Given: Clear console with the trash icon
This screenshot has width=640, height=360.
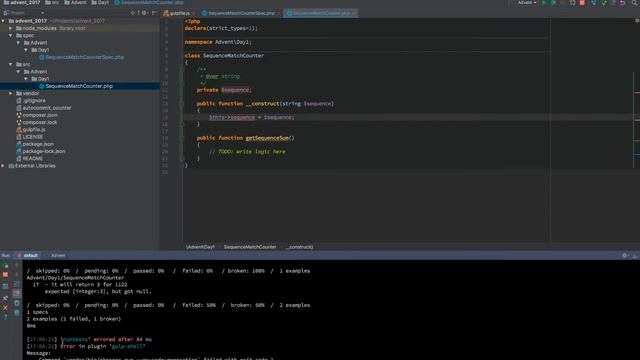Looking at the screenshot, I should [x=16, y=313].
